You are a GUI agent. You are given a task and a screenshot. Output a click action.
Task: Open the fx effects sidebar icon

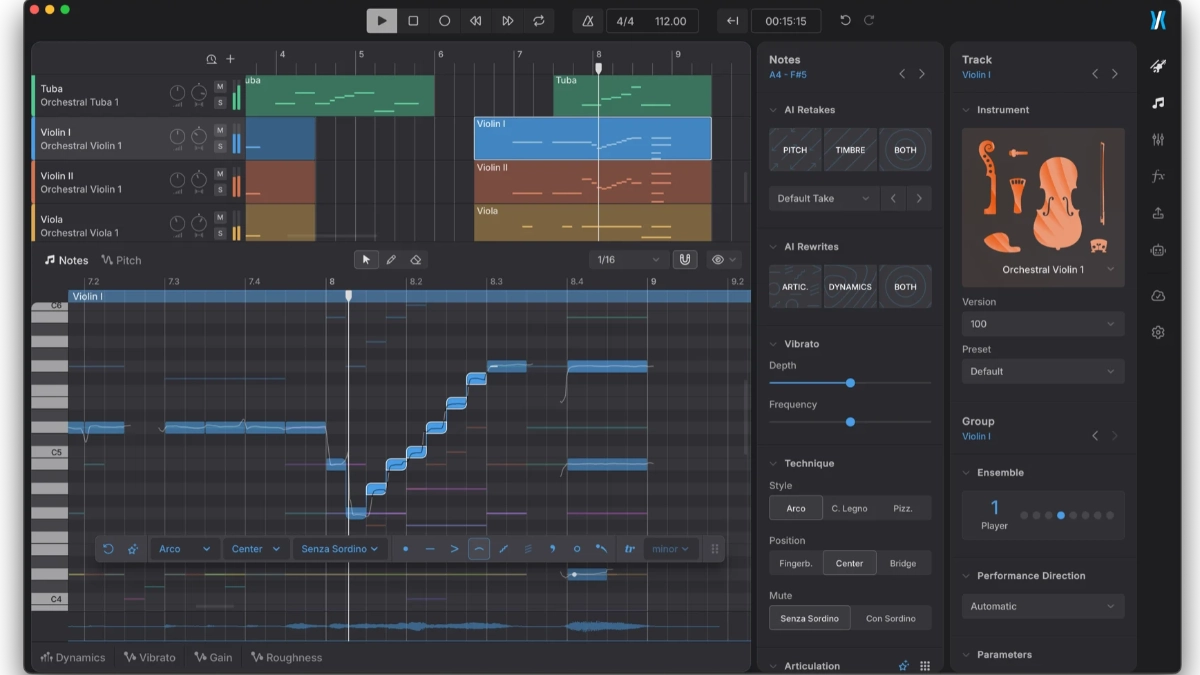[x=1158, y=176]
